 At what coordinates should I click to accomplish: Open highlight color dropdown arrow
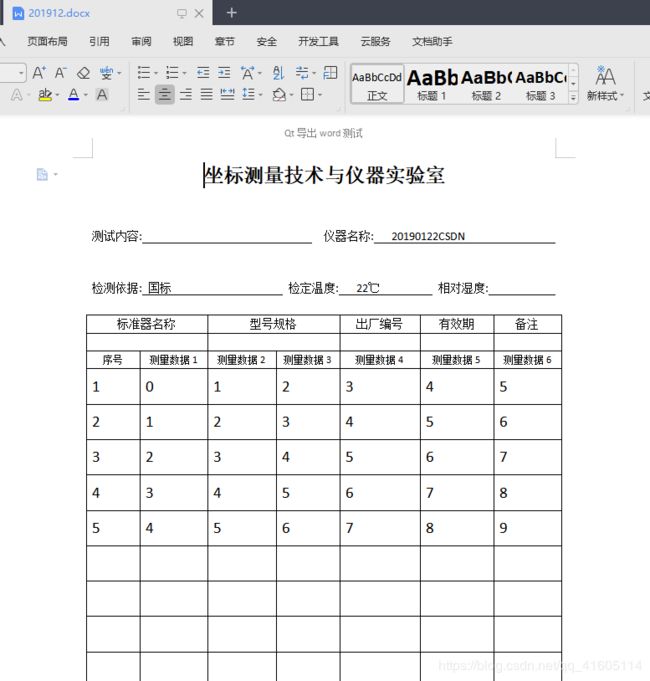pos(57,95)
